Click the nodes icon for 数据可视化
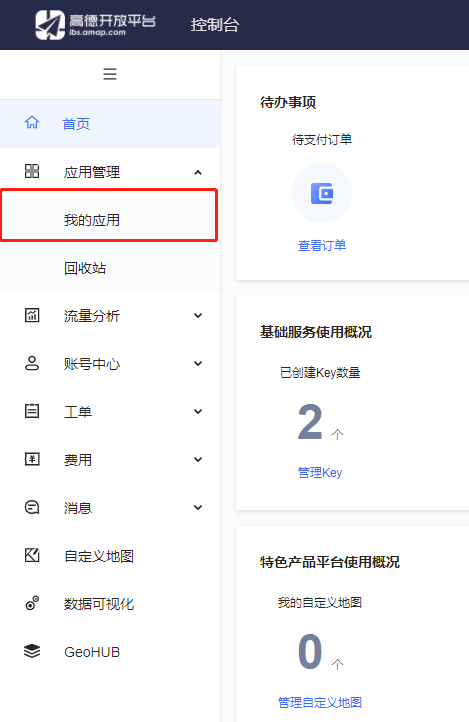 coord(32,603)
